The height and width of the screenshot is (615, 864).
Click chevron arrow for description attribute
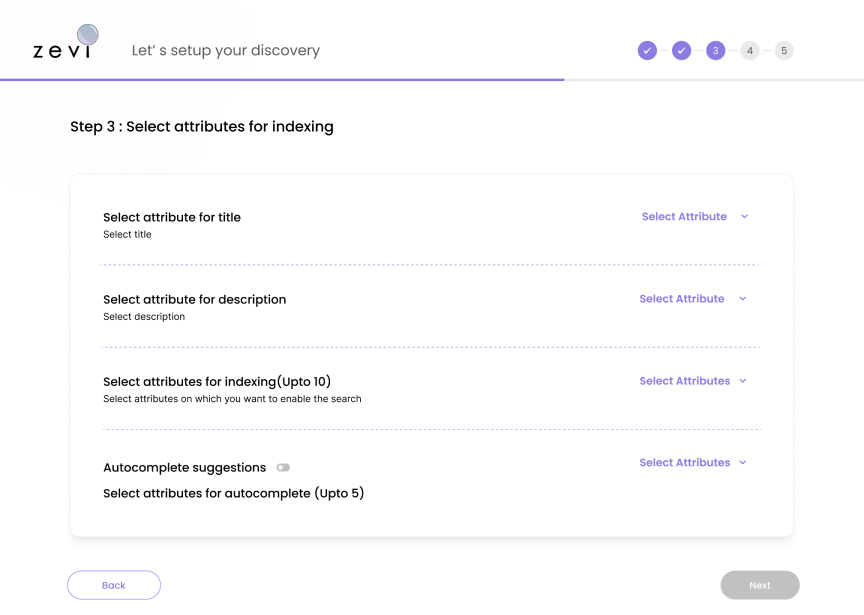pos(742,299)
